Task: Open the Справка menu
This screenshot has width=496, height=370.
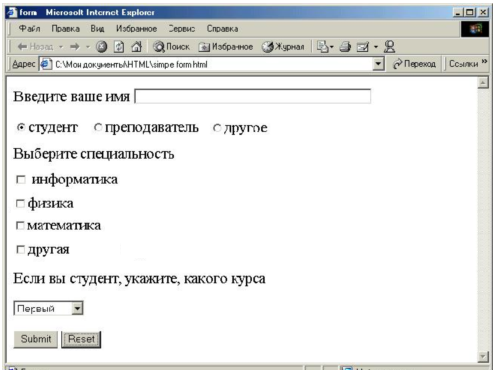Action: point(222,29)
